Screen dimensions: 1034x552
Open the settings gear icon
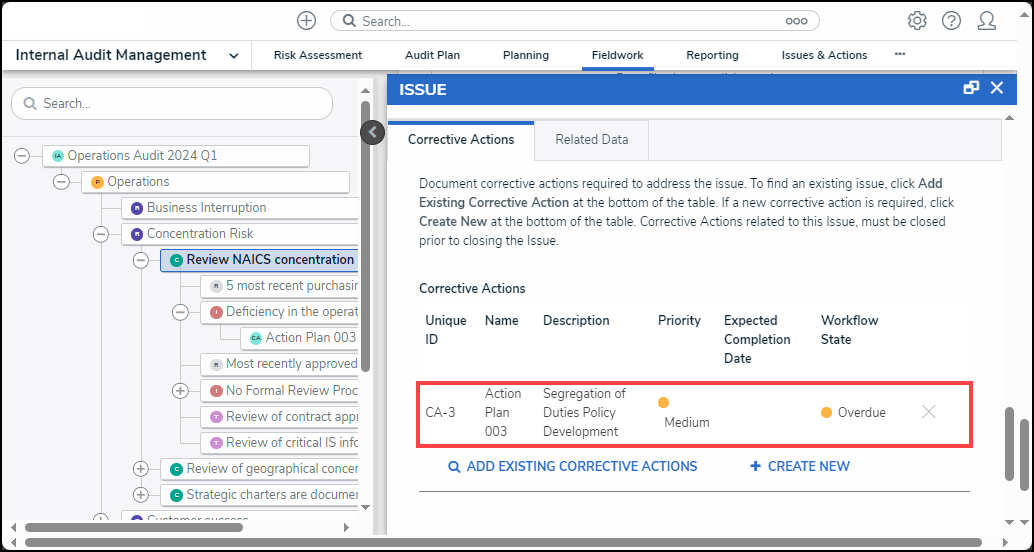coord(916,21)
